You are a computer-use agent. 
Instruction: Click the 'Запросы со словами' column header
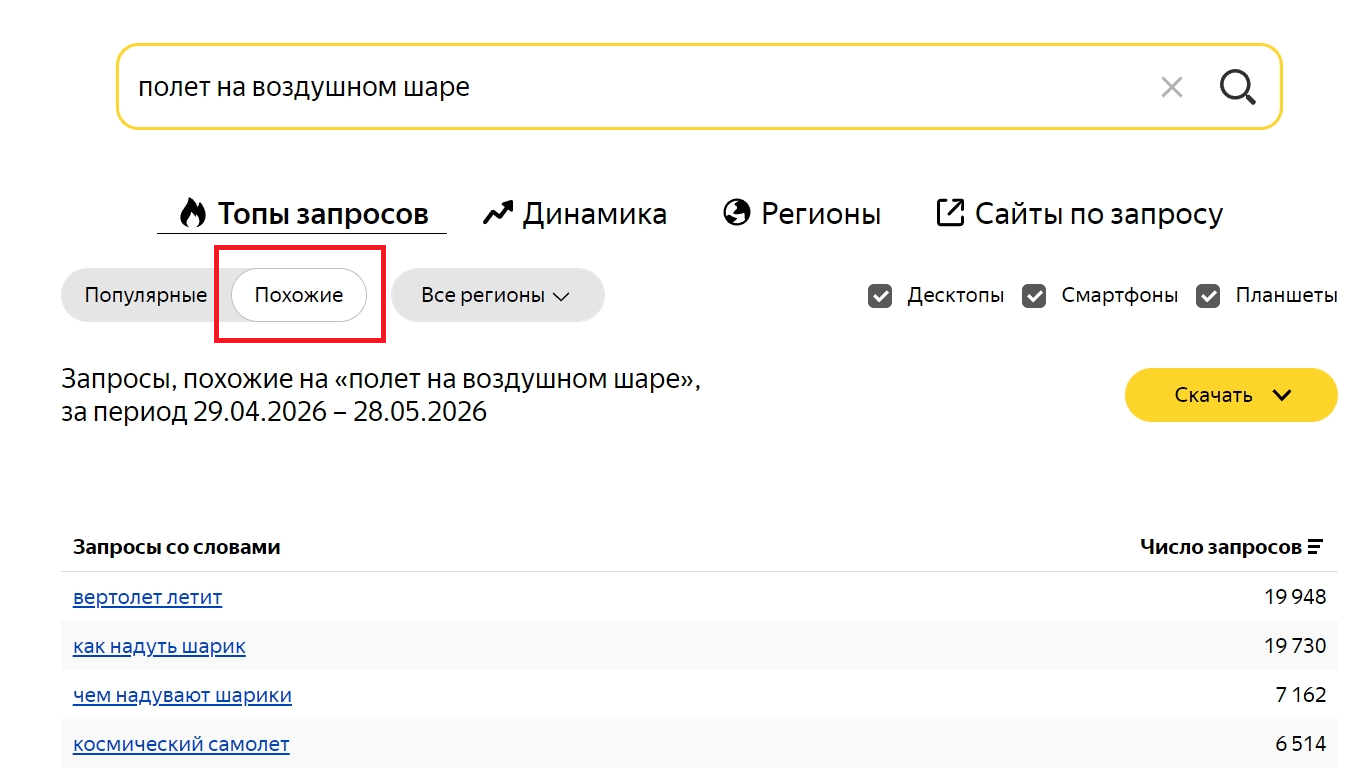[177, 547]
